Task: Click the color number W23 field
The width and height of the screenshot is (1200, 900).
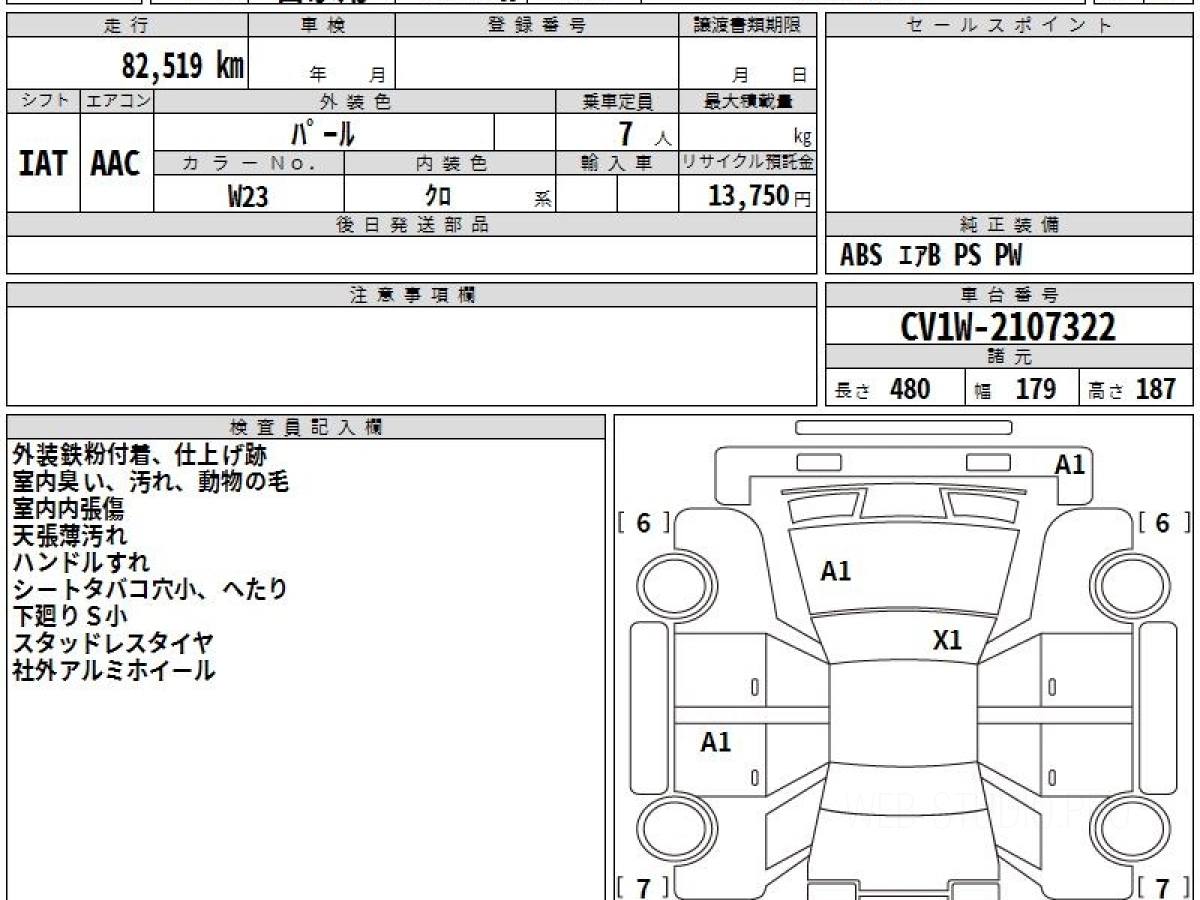Action: [x=249, y=196]
